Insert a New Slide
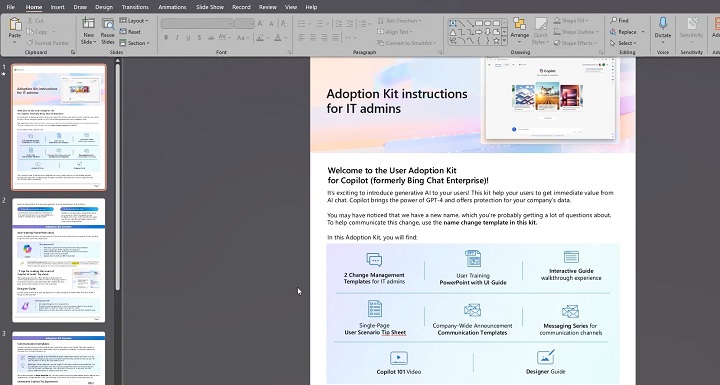Screen dimensions: 720x385 tap(88, 31)
